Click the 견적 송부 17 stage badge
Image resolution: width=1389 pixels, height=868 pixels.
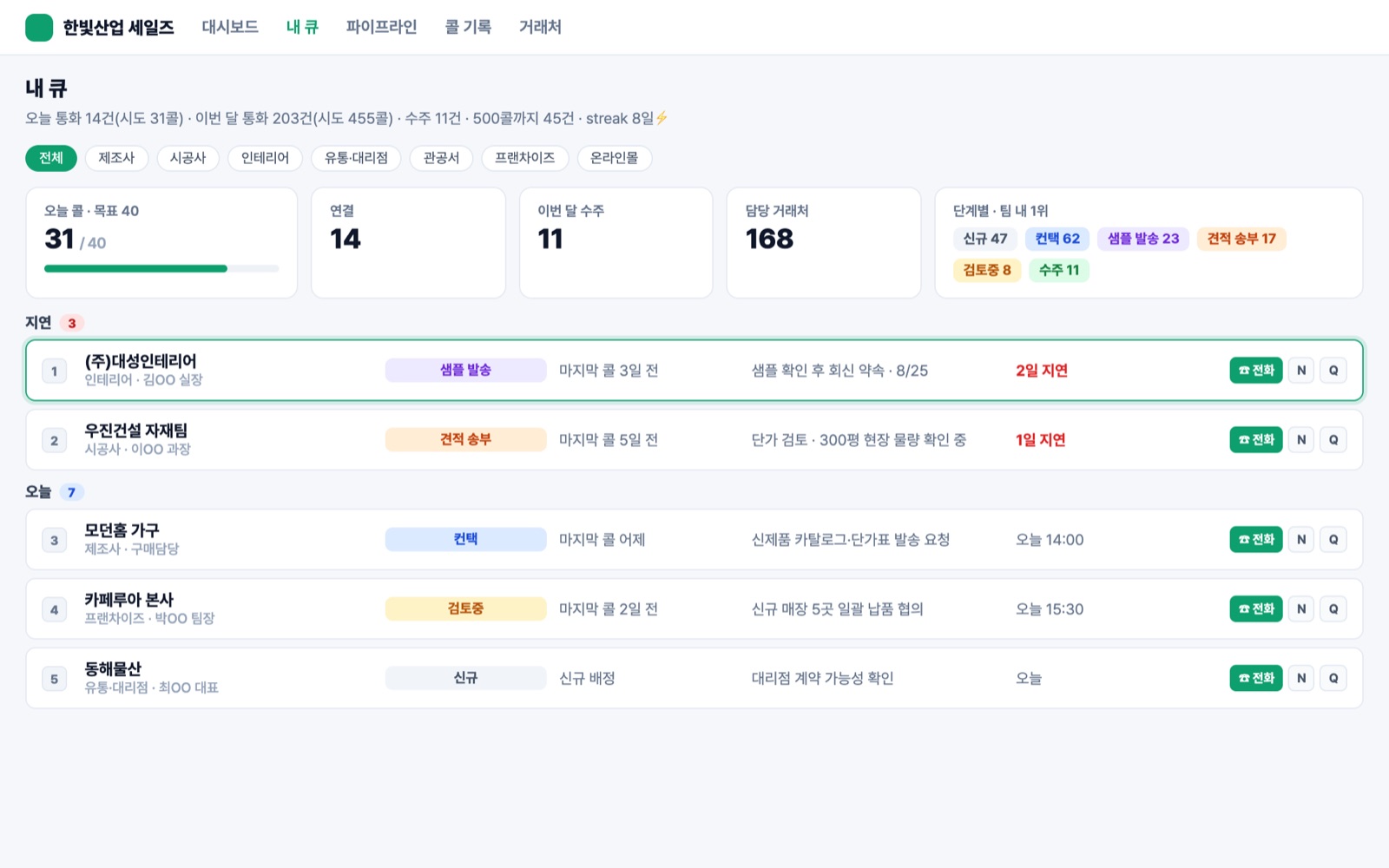(x=1241, y=239)
